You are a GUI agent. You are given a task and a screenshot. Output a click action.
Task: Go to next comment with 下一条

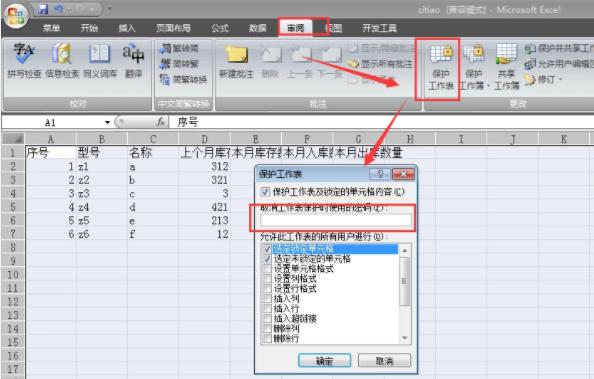click(330, 61)
